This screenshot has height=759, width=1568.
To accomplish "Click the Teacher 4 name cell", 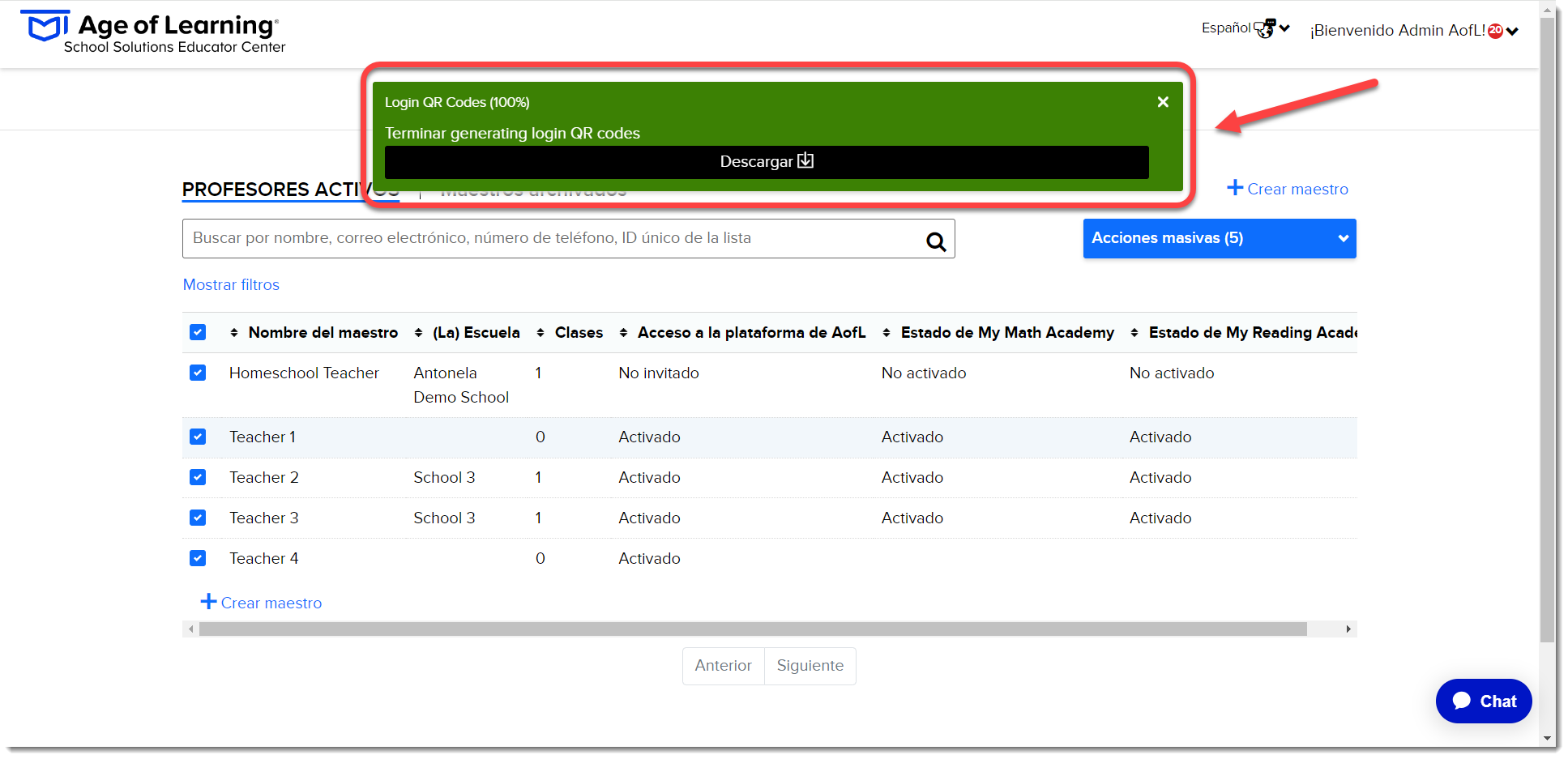I will (x=264, y=558).
